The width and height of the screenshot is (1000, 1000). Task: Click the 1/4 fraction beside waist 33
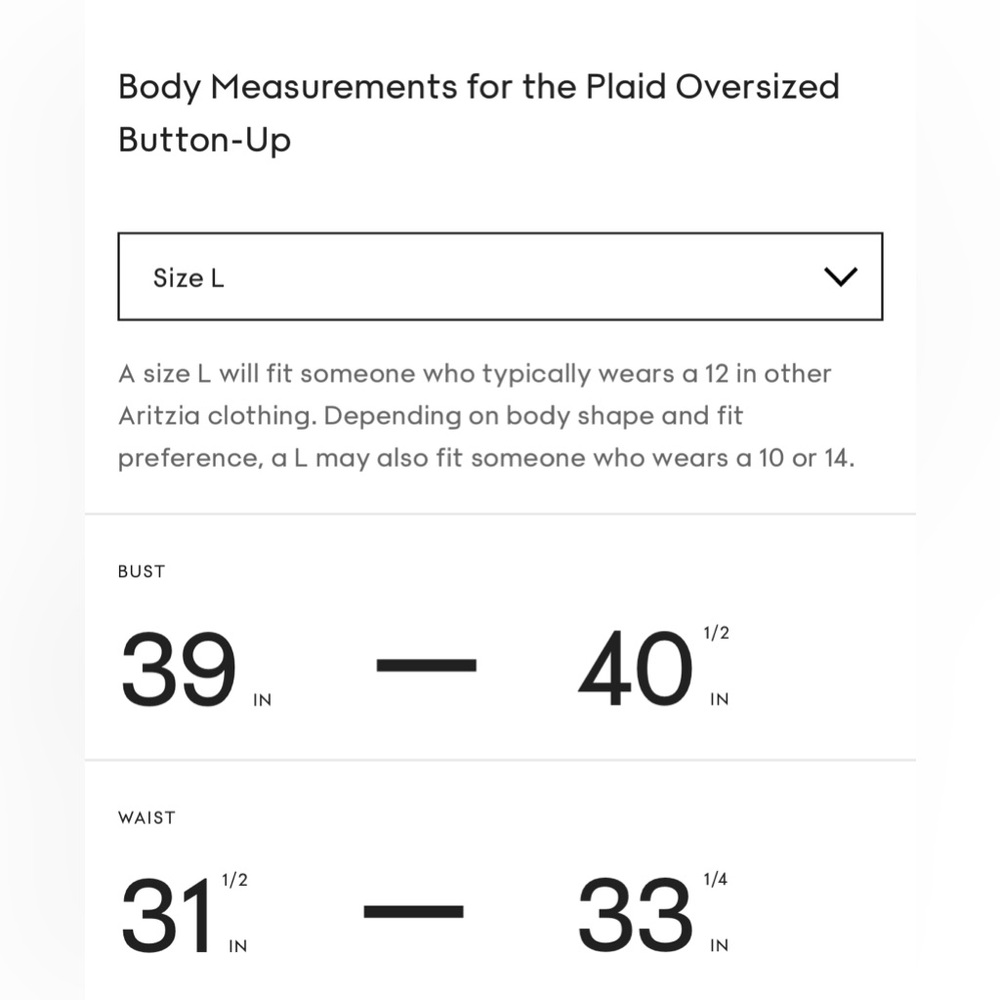716,879
